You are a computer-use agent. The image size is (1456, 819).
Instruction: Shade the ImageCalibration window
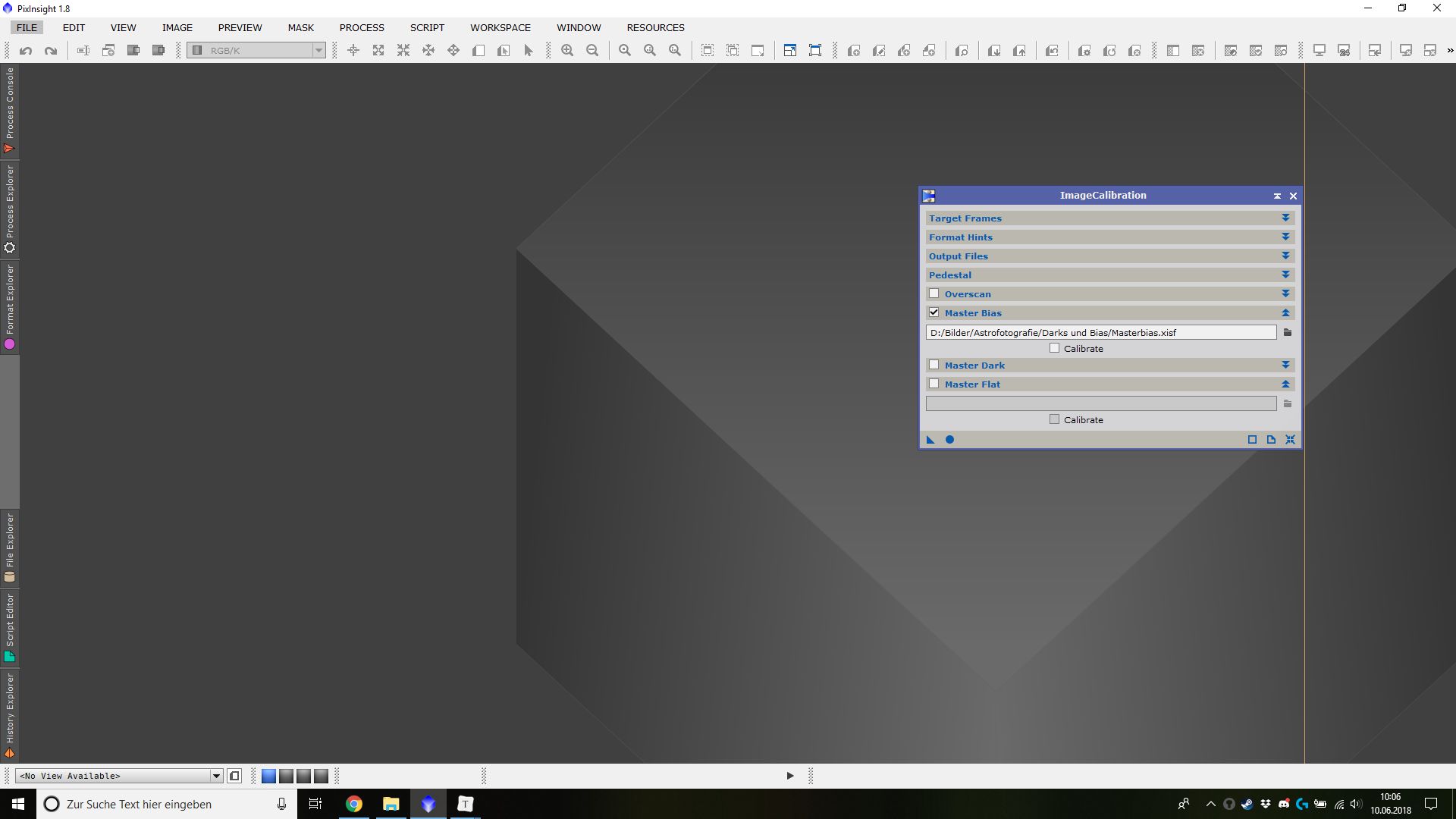(1277, 196)
